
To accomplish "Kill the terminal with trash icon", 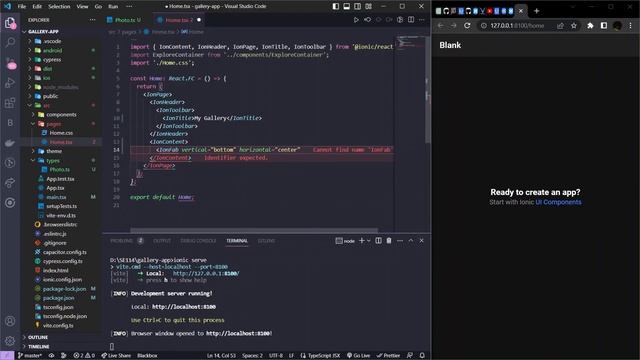I will click(x=389, y=241).
